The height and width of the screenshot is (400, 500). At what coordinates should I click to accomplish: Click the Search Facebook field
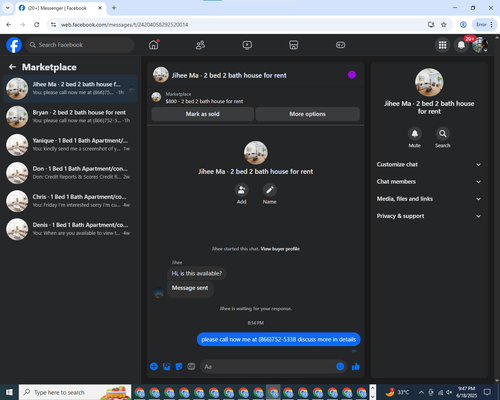point(80,45)
